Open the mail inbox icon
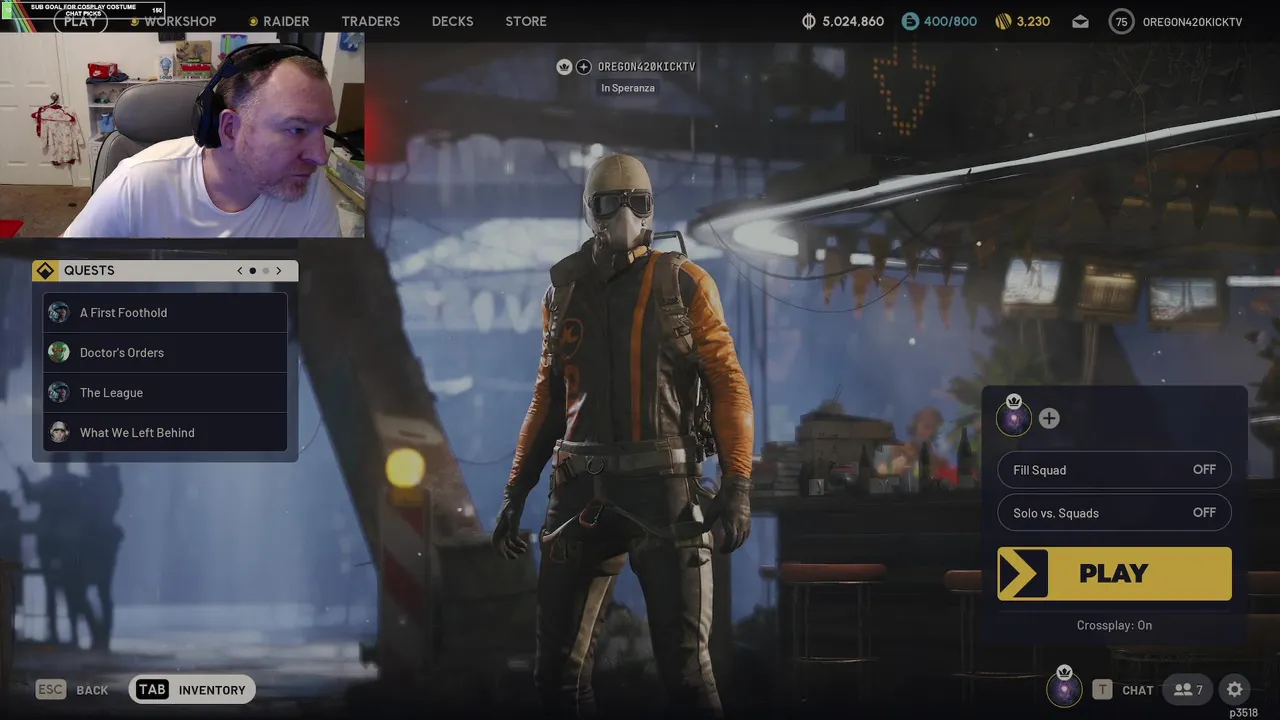1280x720 pixels. coord(1080,21)
